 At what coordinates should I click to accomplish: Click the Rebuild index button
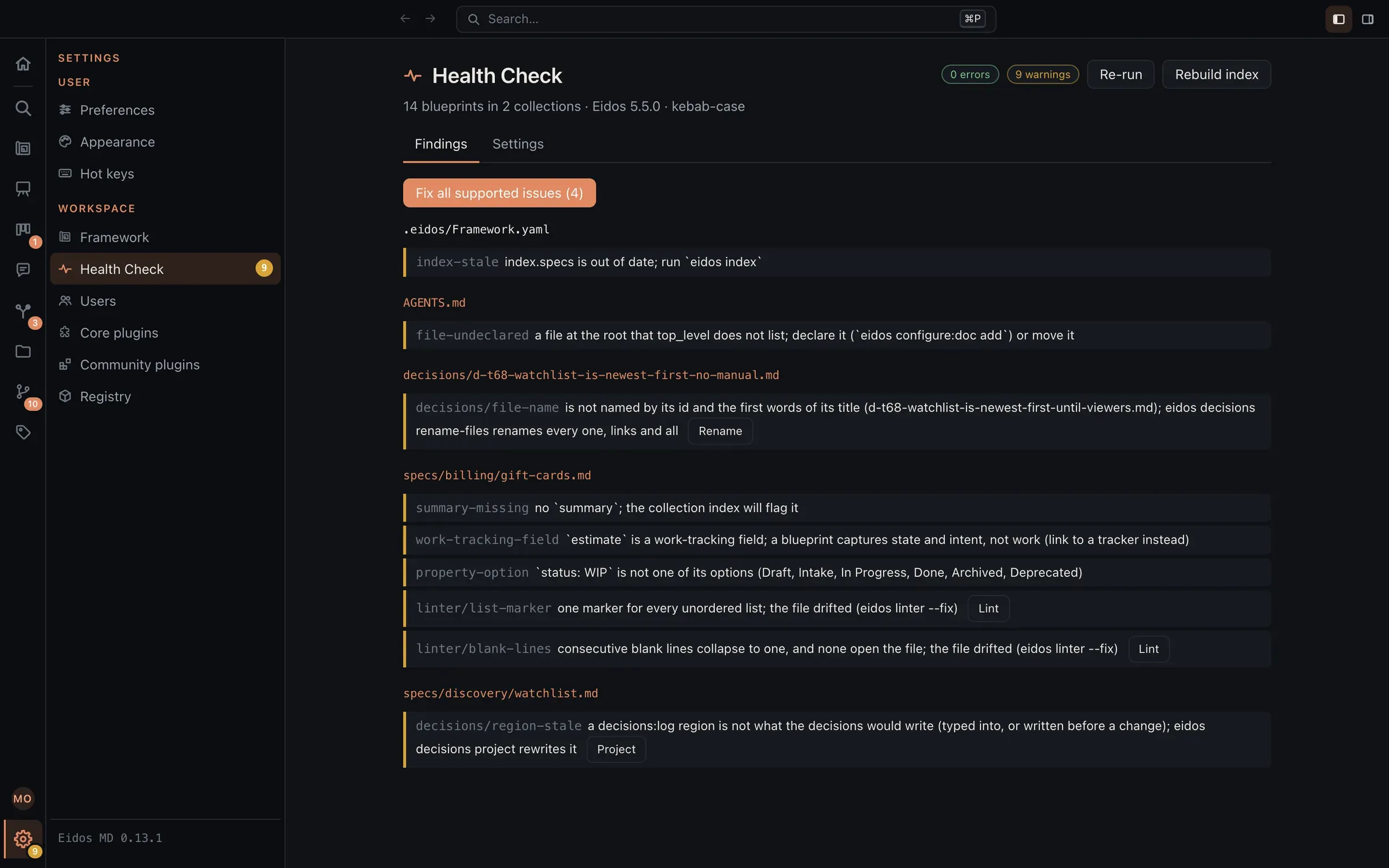pyautogui.click(x=1217, y=75)
